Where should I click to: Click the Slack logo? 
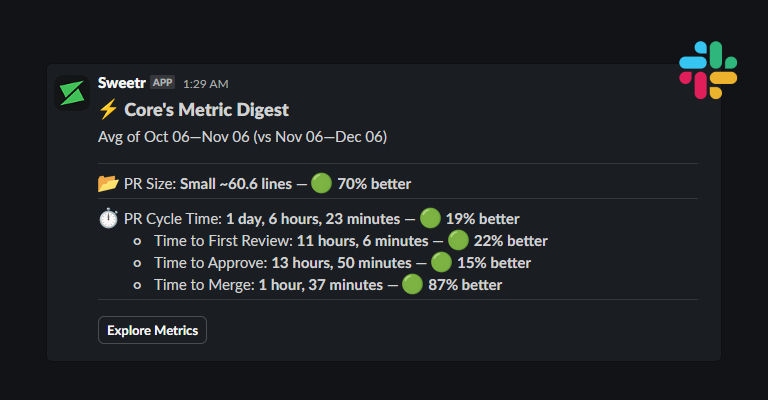(x=708, y=69)
